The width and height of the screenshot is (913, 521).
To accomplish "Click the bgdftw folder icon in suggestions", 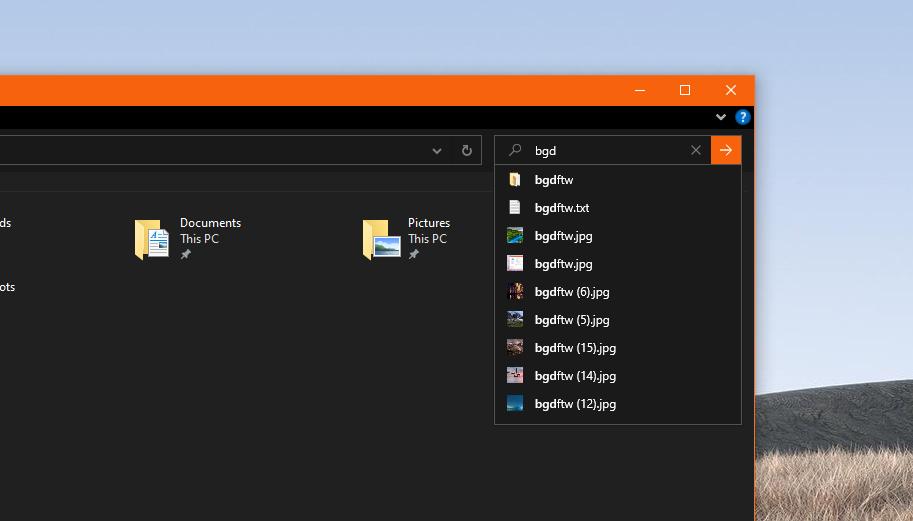I will point(515,179).
